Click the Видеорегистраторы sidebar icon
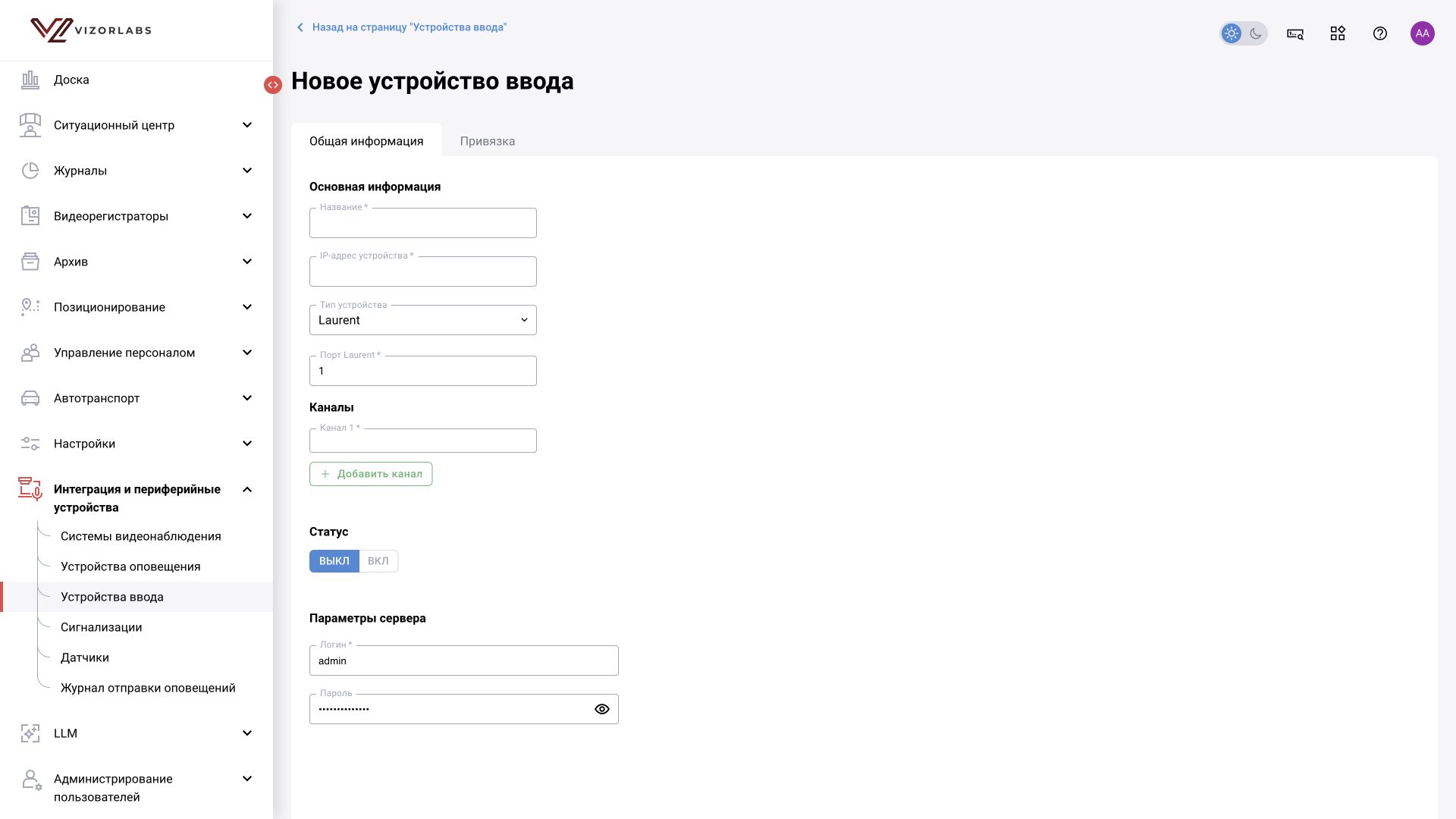This screenshot has width=1456, height=819. click(x=30, y=216)
